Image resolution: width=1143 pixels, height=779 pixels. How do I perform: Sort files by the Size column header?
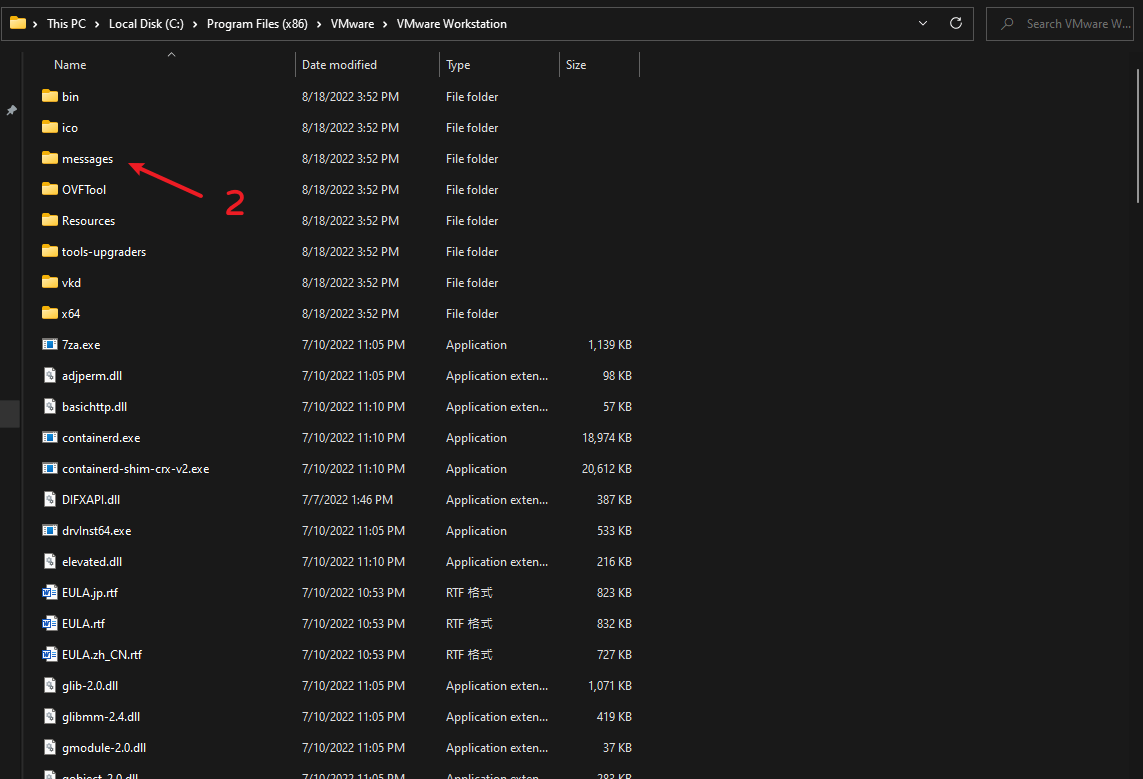click(x=576, y=65)
